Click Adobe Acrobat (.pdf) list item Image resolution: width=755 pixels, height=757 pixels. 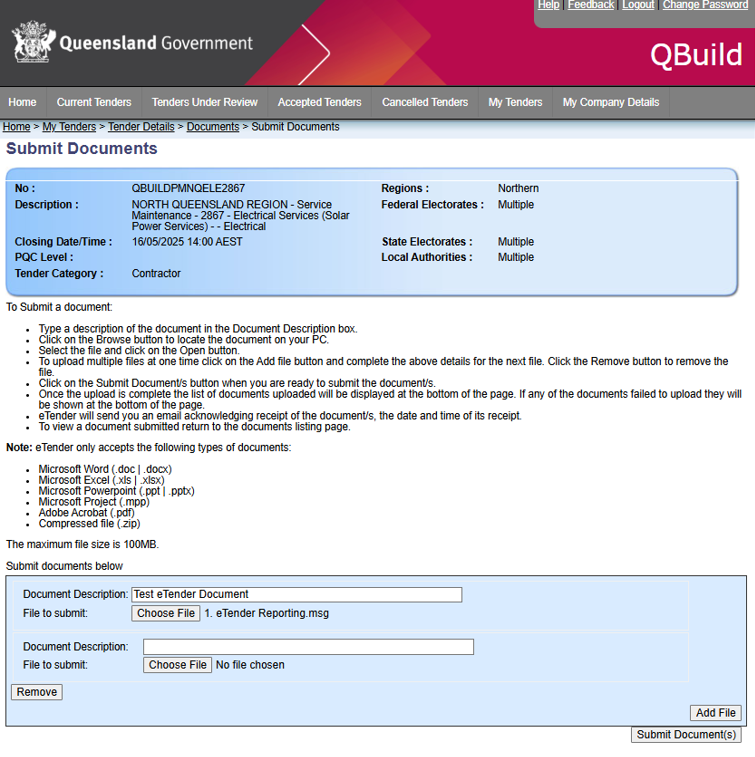[x=86, y=513]
